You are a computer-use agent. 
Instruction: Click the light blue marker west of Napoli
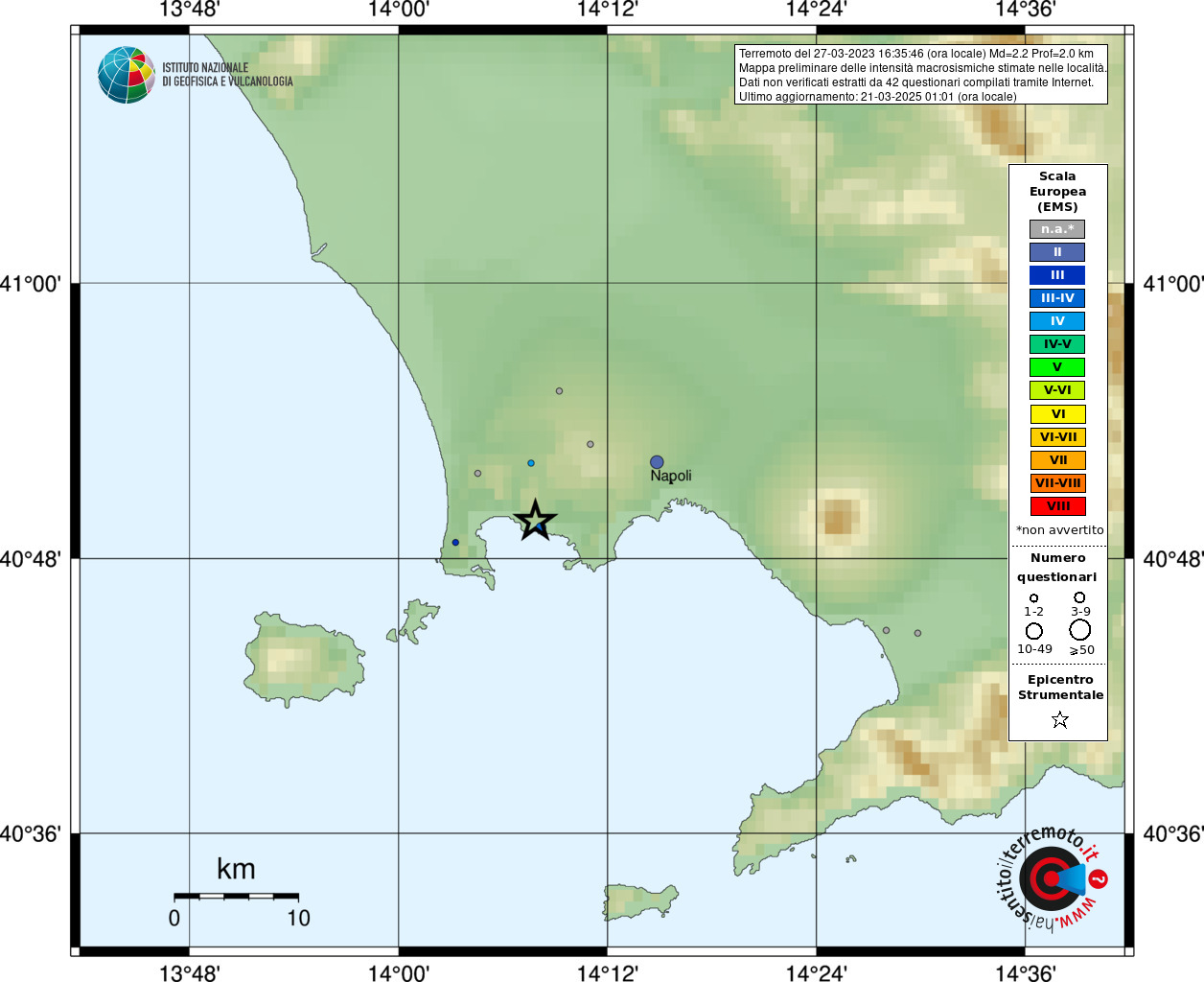[x=531, y=463]
